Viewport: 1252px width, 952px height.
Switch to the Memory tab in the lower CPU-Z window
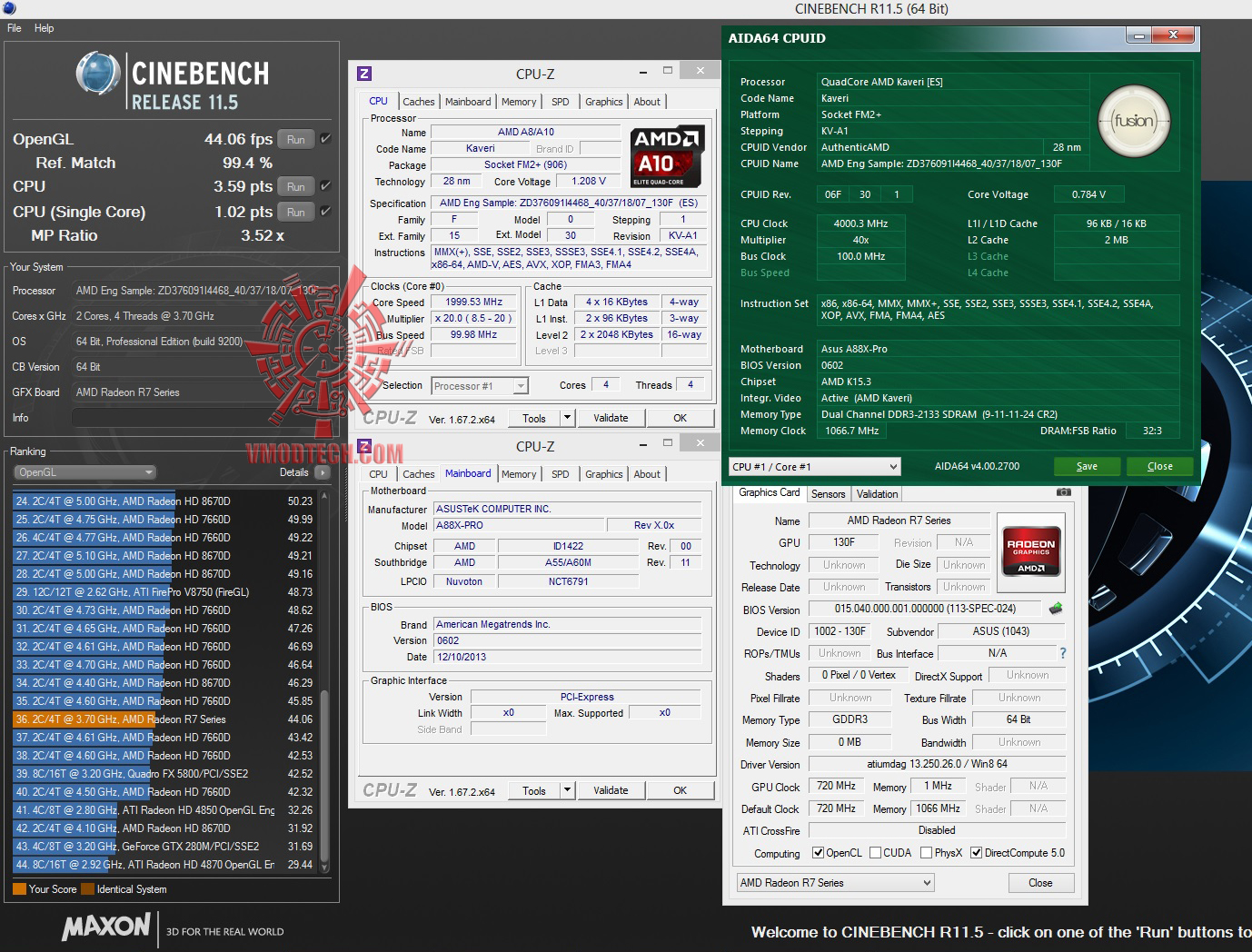point(519,474)
